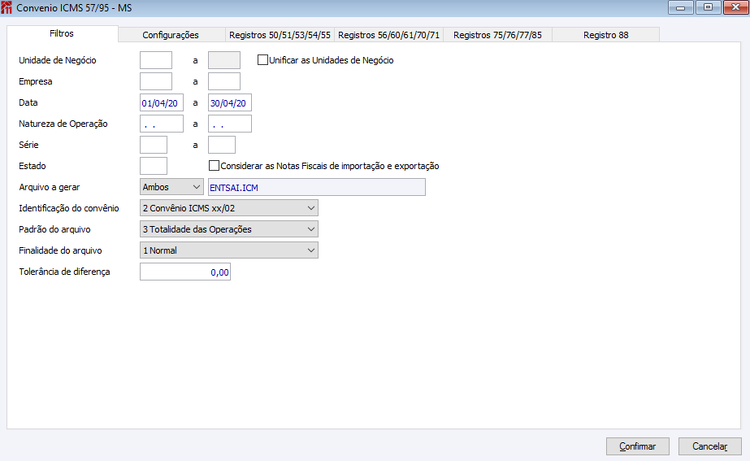Click the first Empresa input field
Screen dimensions: 750x461
coord(156,81)
